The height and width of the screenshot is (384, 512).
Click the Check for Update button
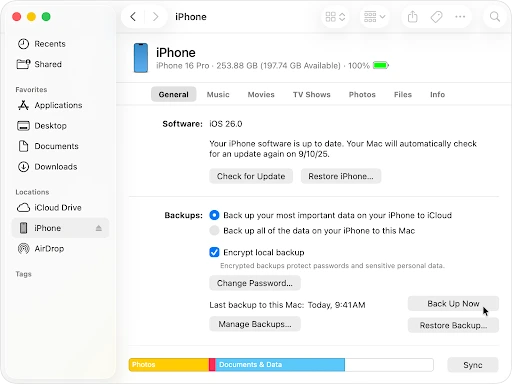(x=251, y=176)
